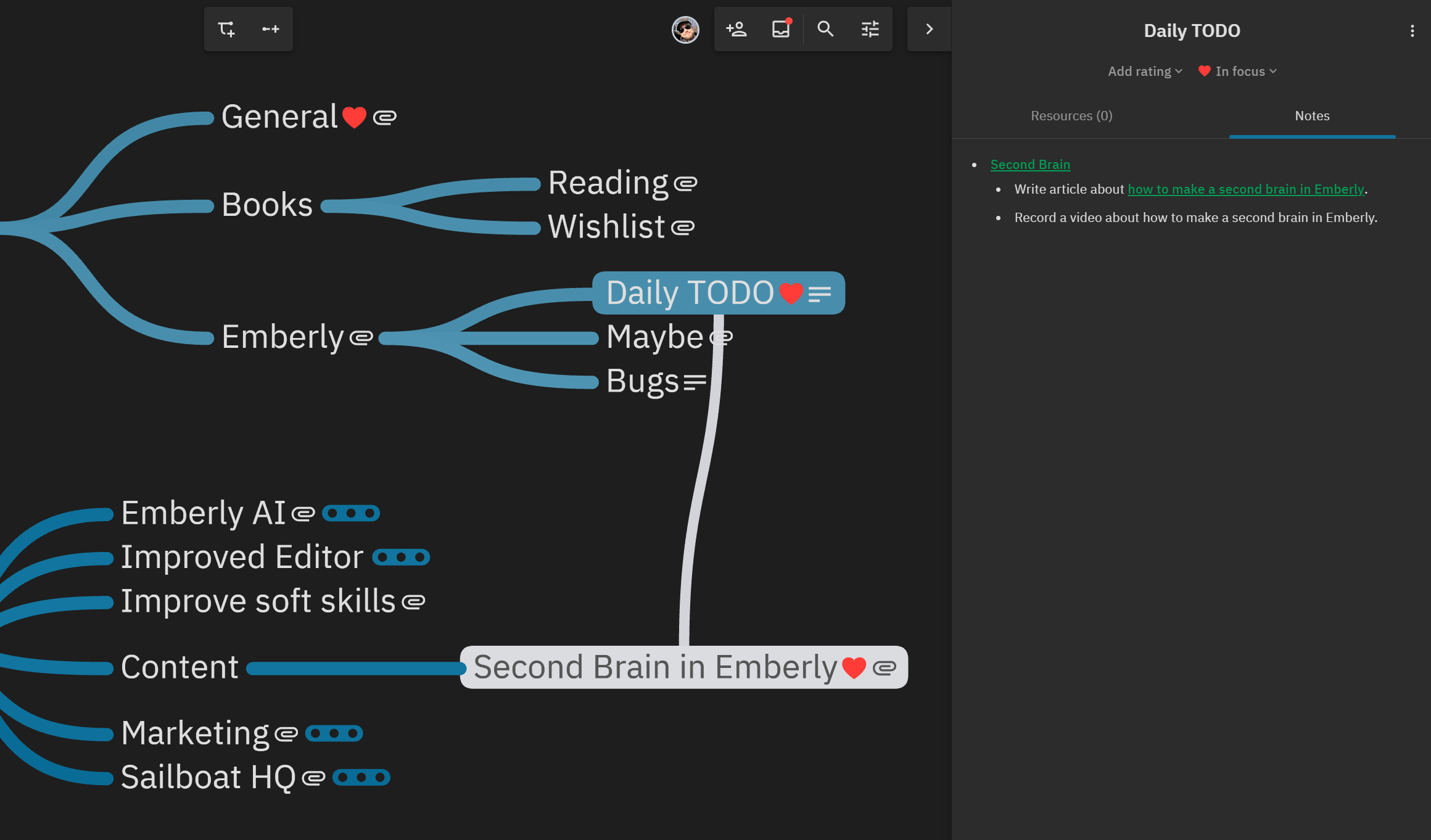Click the three-dot menu on Daily TODO
Viewport: 1431px width, 840px height.
[1412, 31]
